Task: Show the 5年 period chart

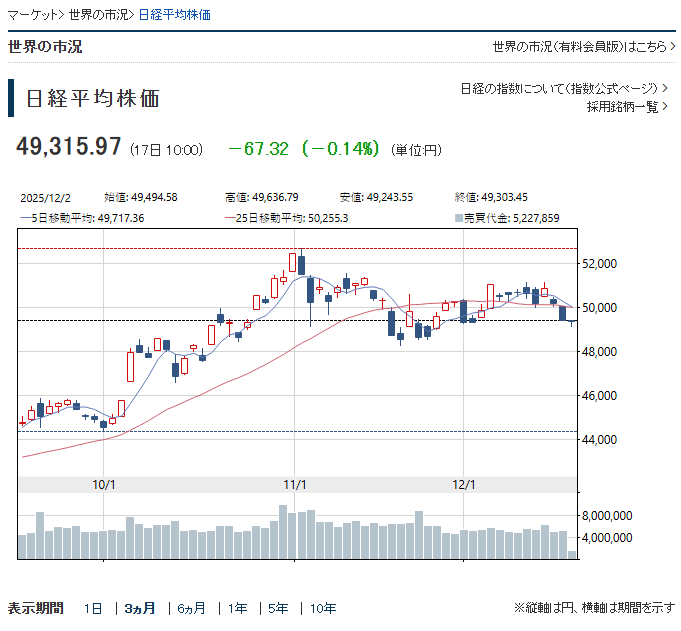Action: tap(279, 608)
